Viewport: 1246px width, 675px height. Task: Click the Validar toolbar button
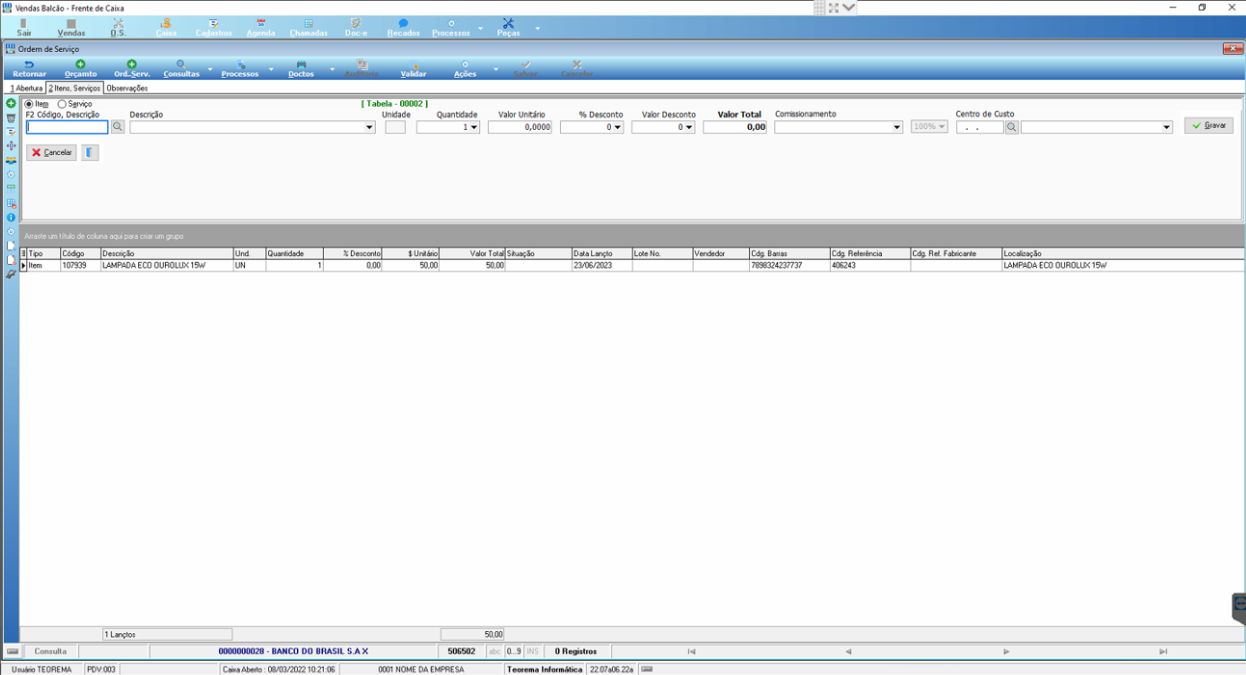pos(413,69)
